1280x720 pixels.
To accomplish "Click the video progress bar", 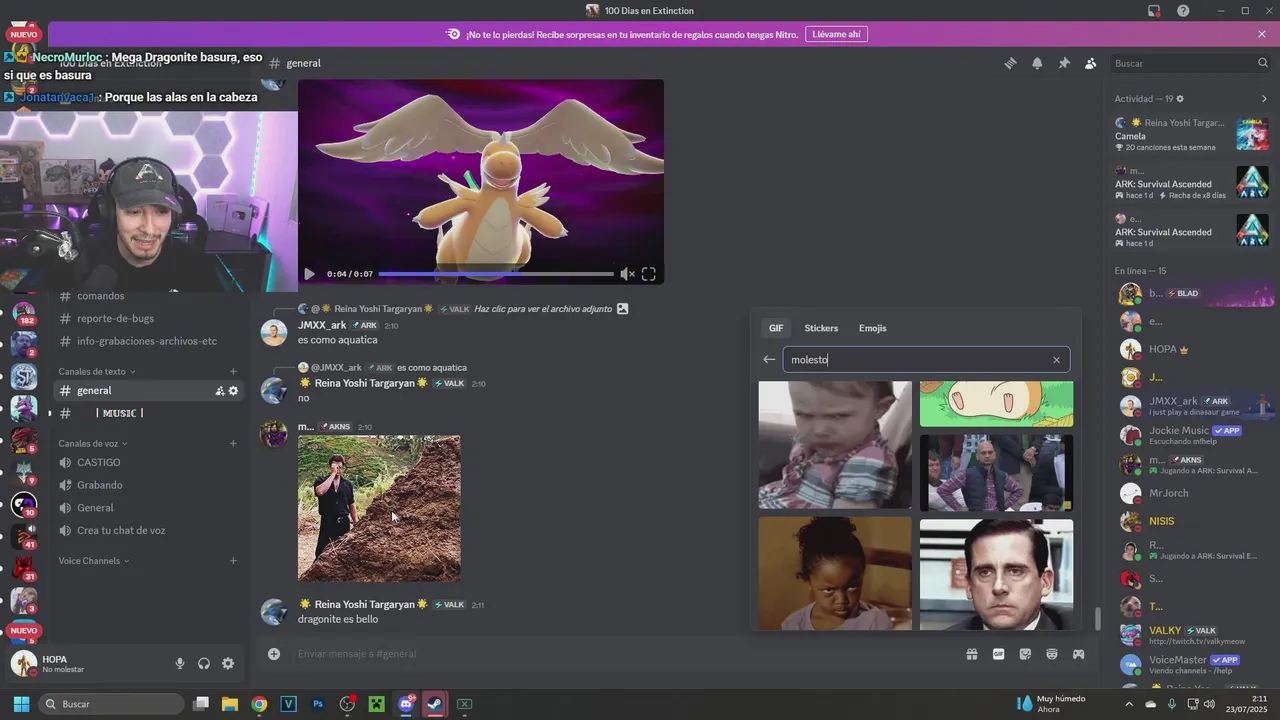I will click(x=496, y=274).
